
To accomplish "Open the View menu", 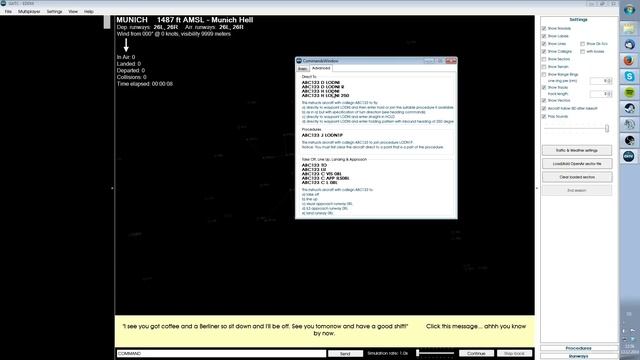I will 73,11.
